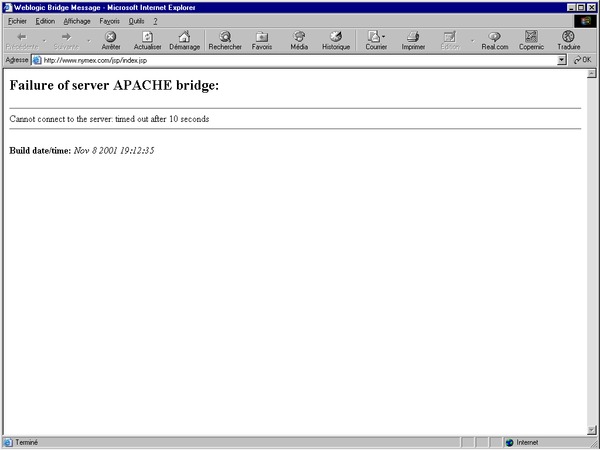This screenshot has height=450, width=600.
Task: Click the "Adresse" label
Action: [17, 60]
